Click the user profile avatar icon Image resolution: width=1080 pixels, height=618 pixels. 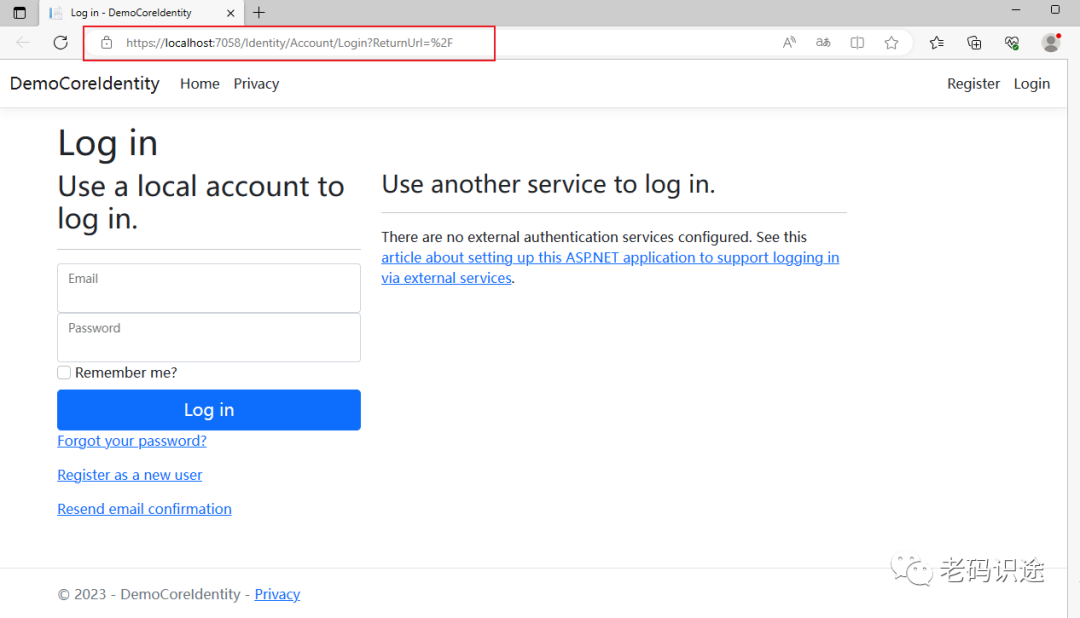1050,43
